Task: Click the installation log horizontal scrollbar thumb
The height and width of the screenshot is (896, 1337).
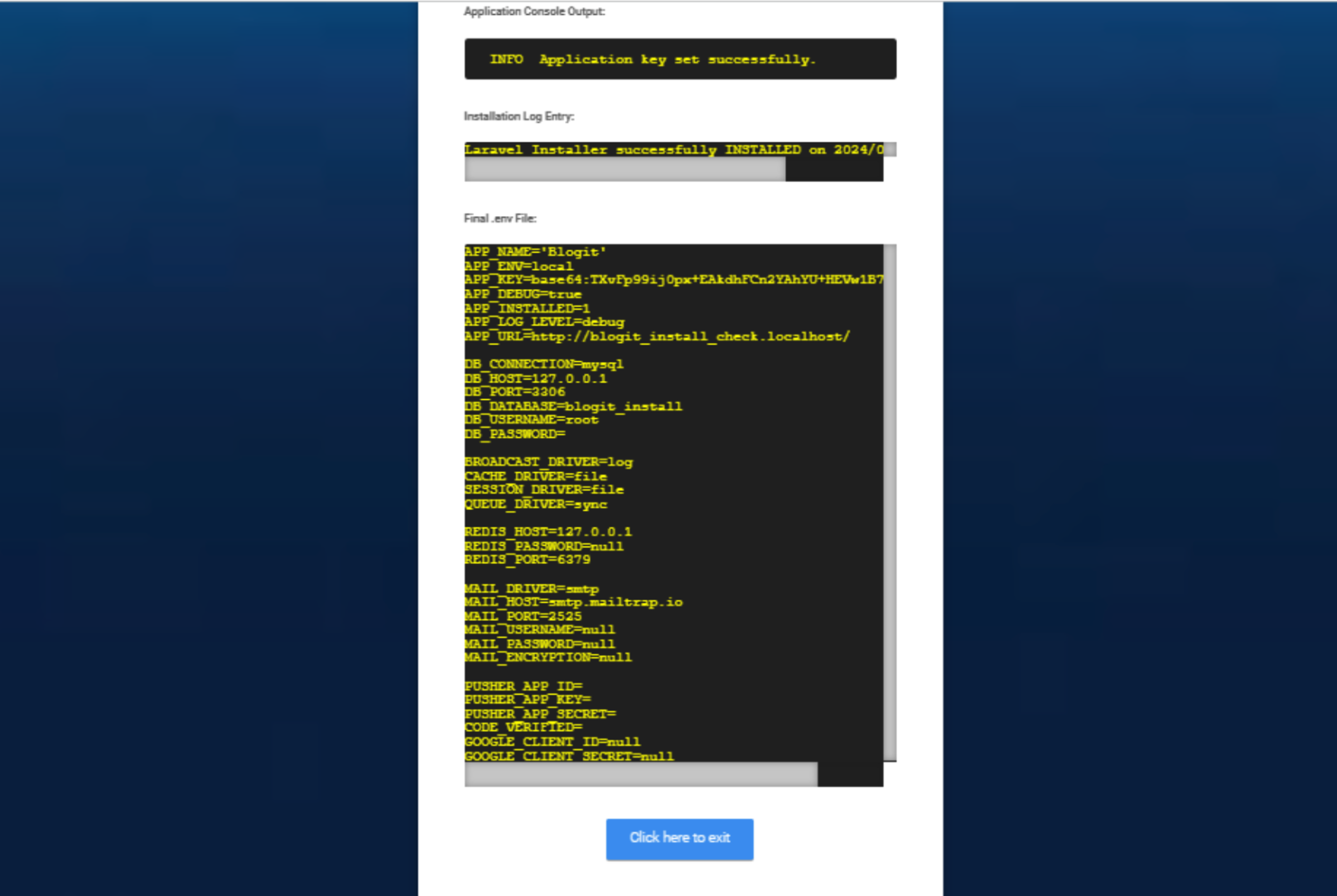Action: point(625,169)
